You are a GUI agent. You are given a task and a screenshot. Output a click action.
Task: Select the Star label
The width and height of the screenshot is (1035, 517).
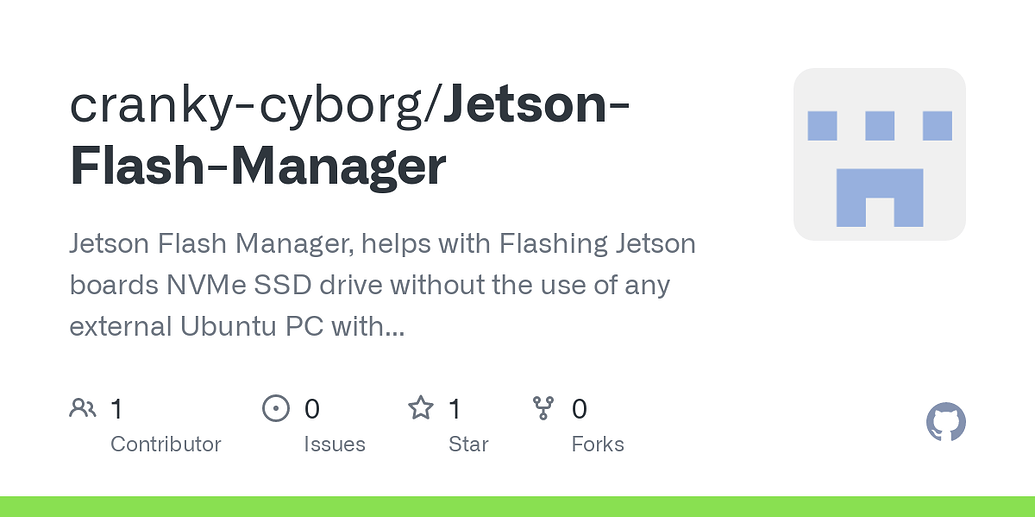(469, 444)
